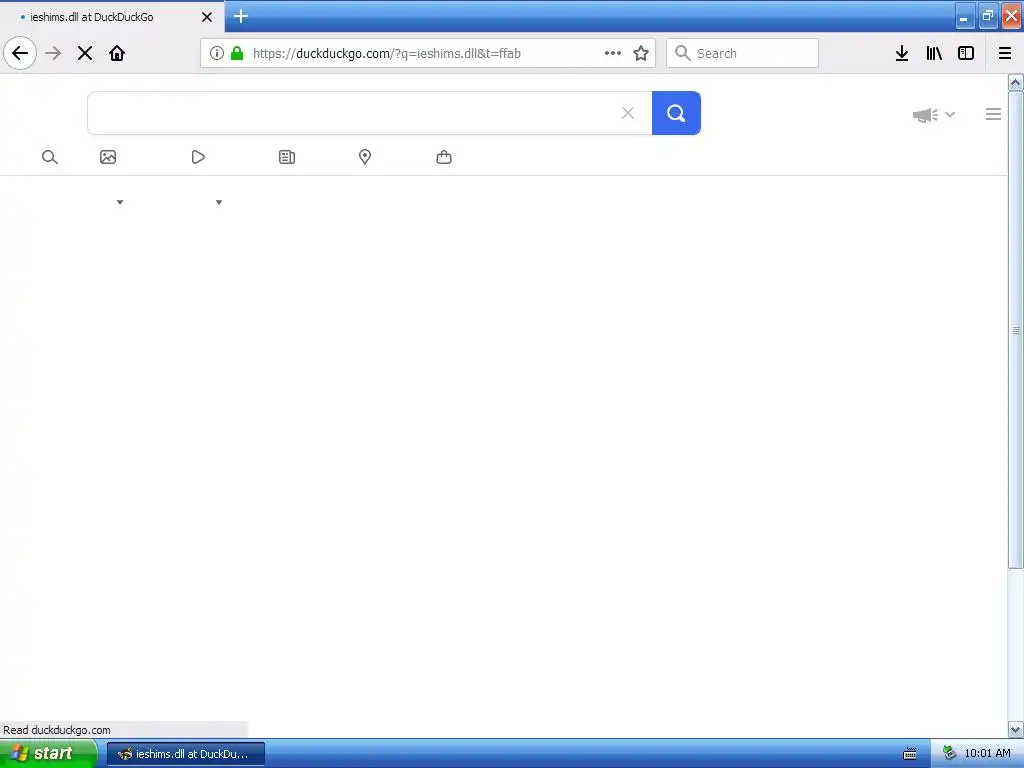Open the Windows start menu

pos(48,754)
